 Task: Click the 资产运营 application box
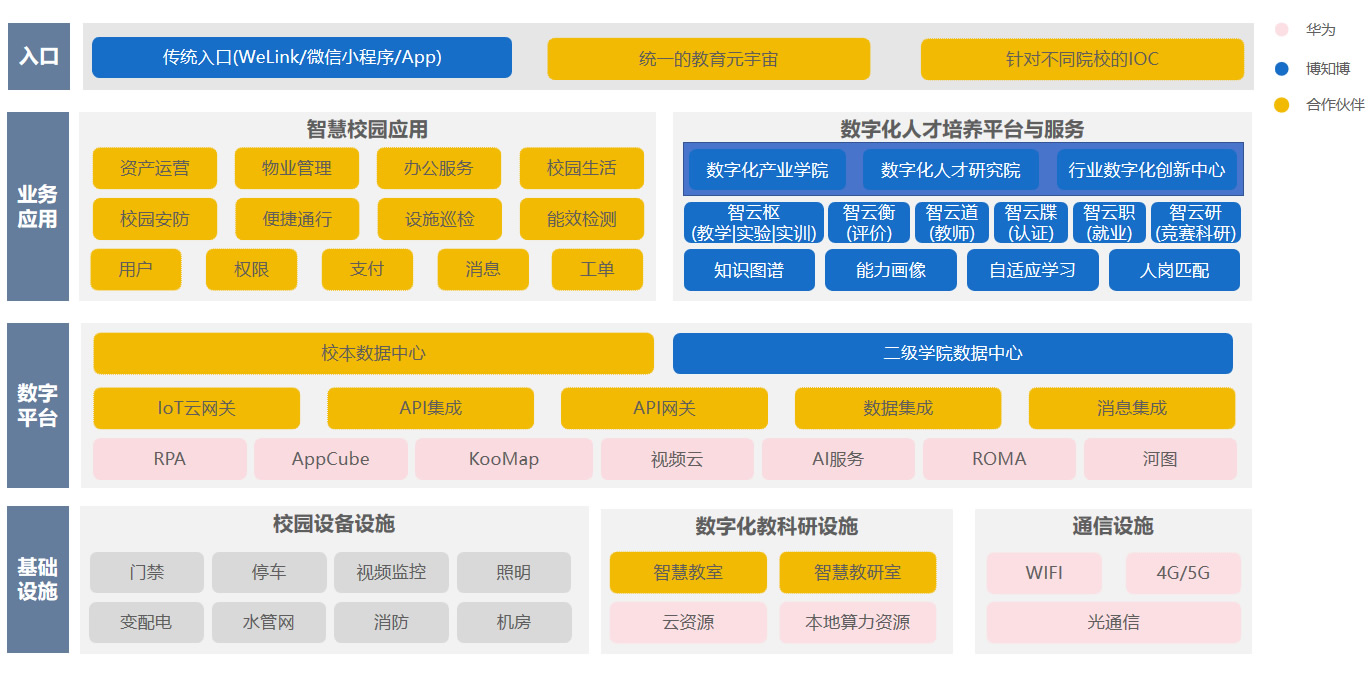[154, 168]
